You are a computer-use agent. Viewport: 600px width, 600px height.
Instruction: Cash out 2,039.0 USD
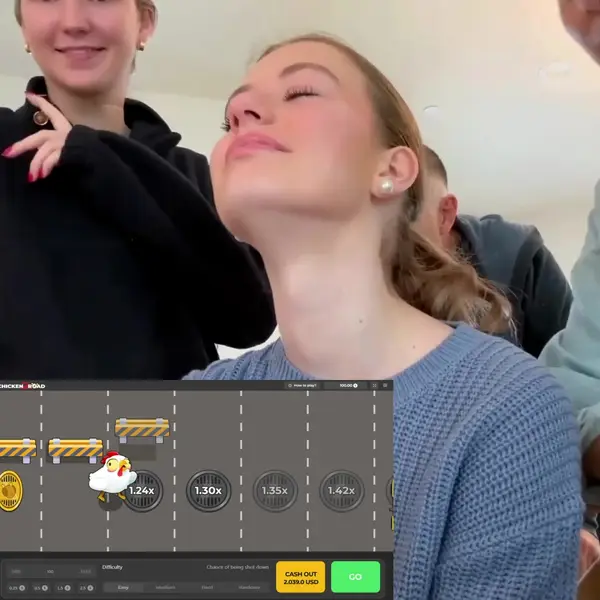[300, 577]
